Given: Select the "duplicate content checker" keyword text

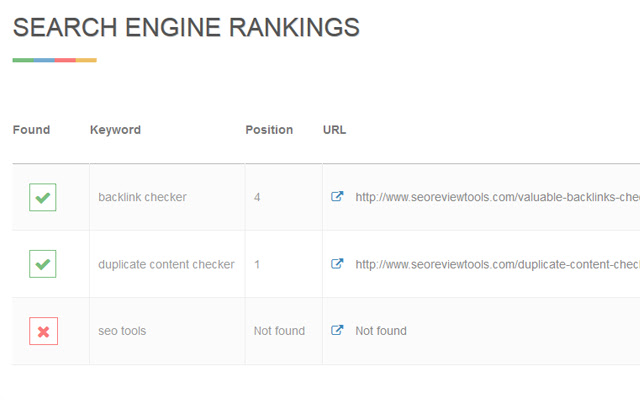Looking at the screenshot, I should (x=166, y=264).
